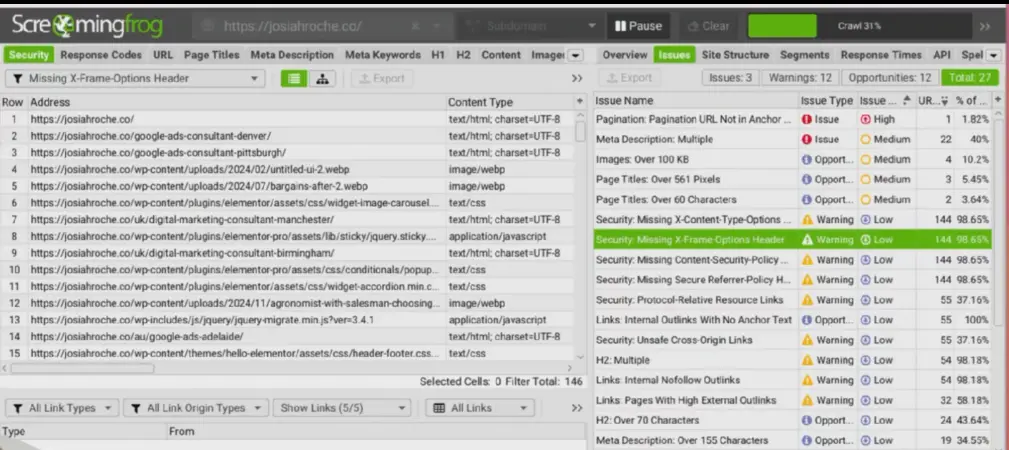Sort by Address column header

pos(237,102)
